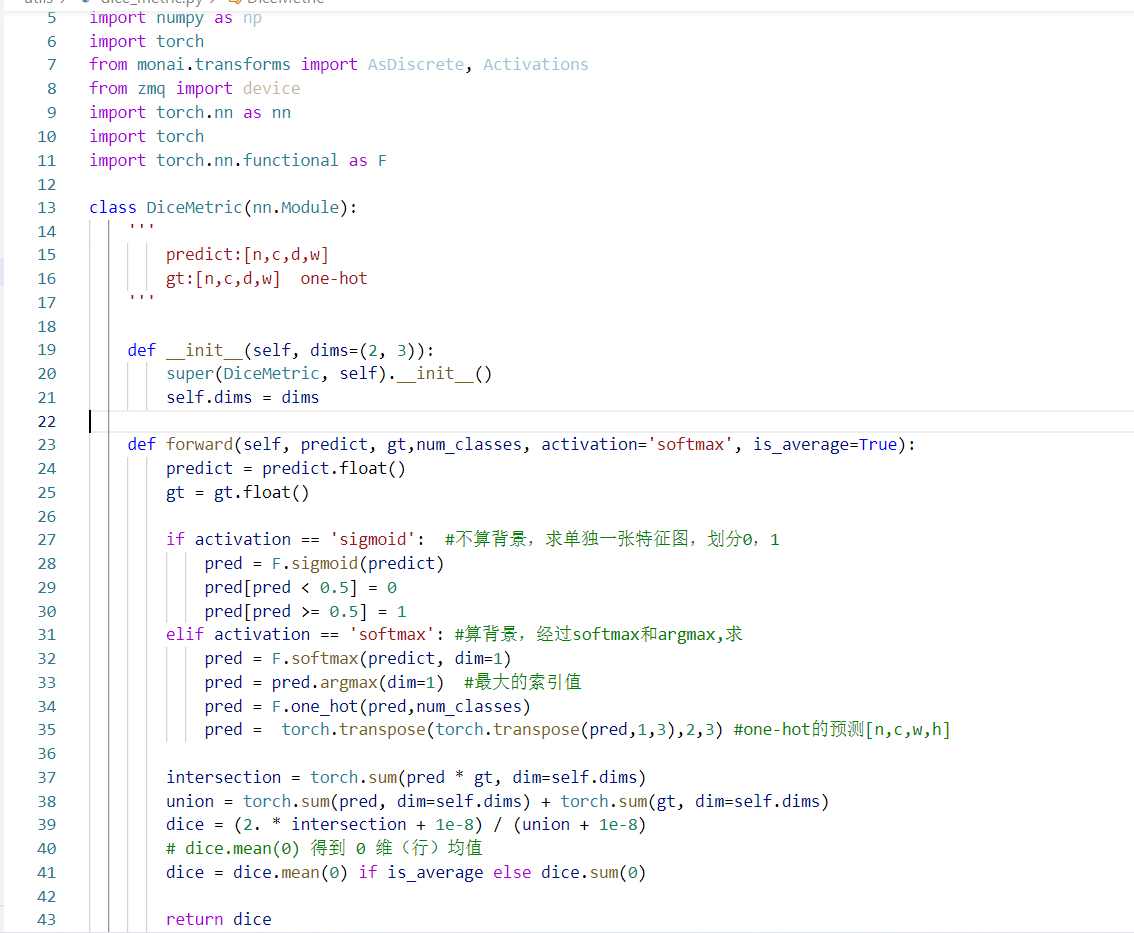This screenshot has height=933, width=1134.
Task: Click 'F.softmax' call on line 32
Action: click(x=315, y=658)
